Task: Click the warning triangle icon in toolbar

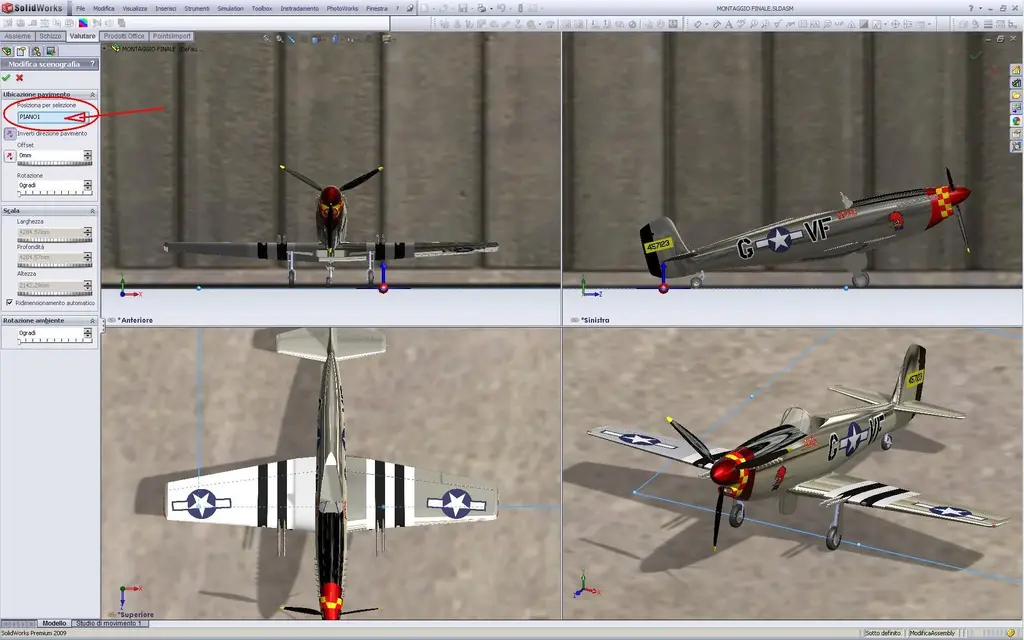Action: 852,24
